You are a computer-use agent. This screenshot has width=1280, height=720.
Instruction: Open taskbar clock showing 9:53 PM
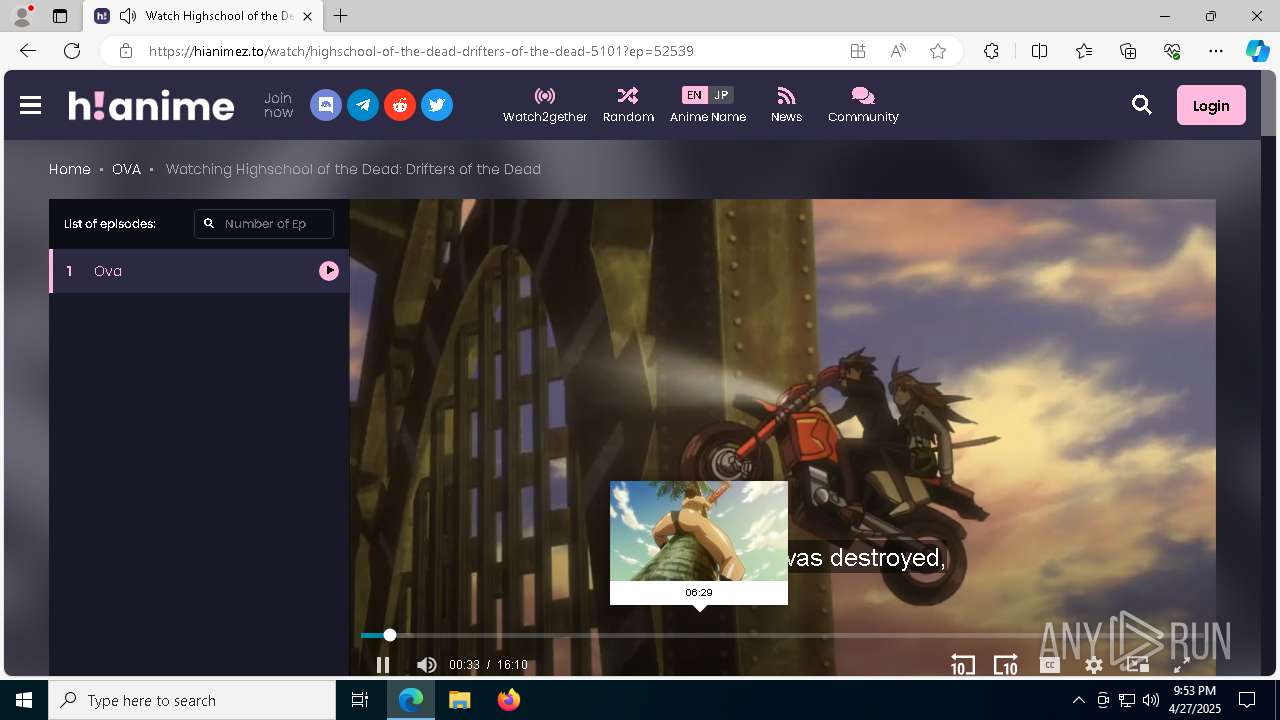pyautogui.click(x=1194, y=700)
